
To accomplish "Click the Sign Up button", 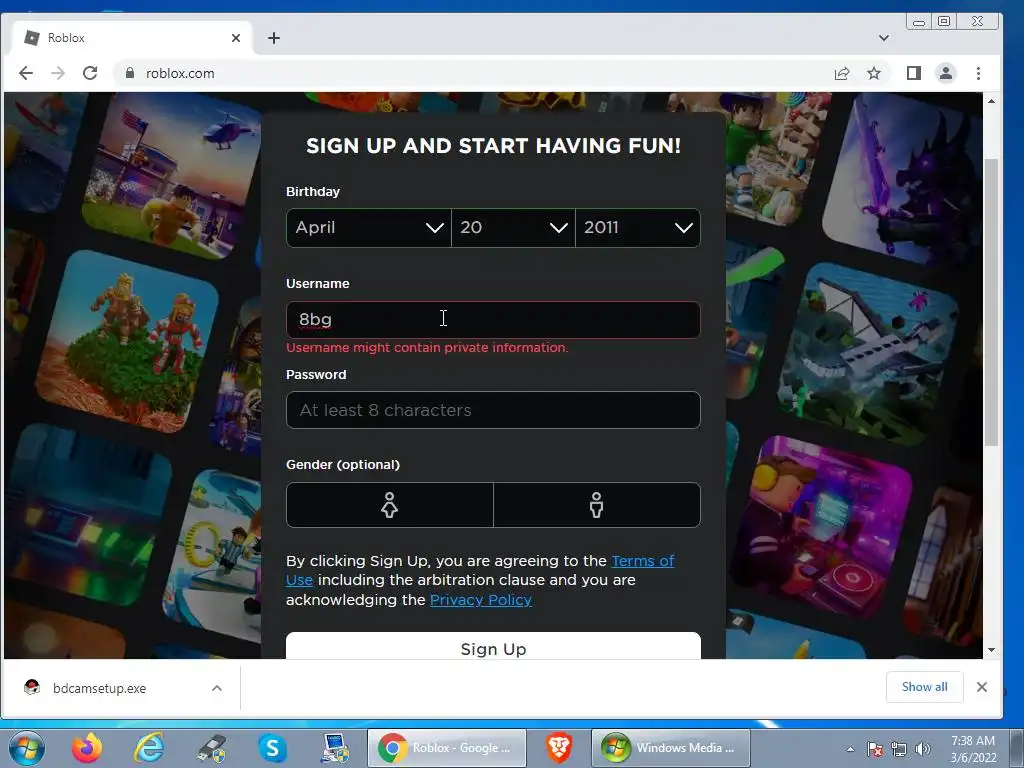I will pyautogui.click(x=493, y=647).
